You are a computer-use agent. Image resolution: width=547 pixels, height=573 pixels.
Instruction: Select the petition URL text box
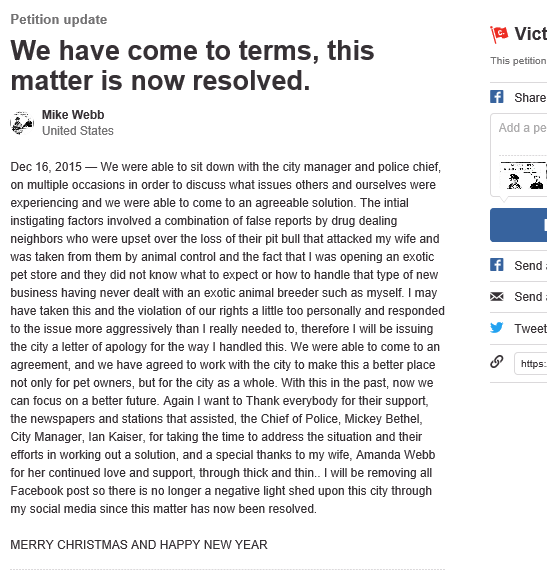pyautogui.click(x=531, y=364)
